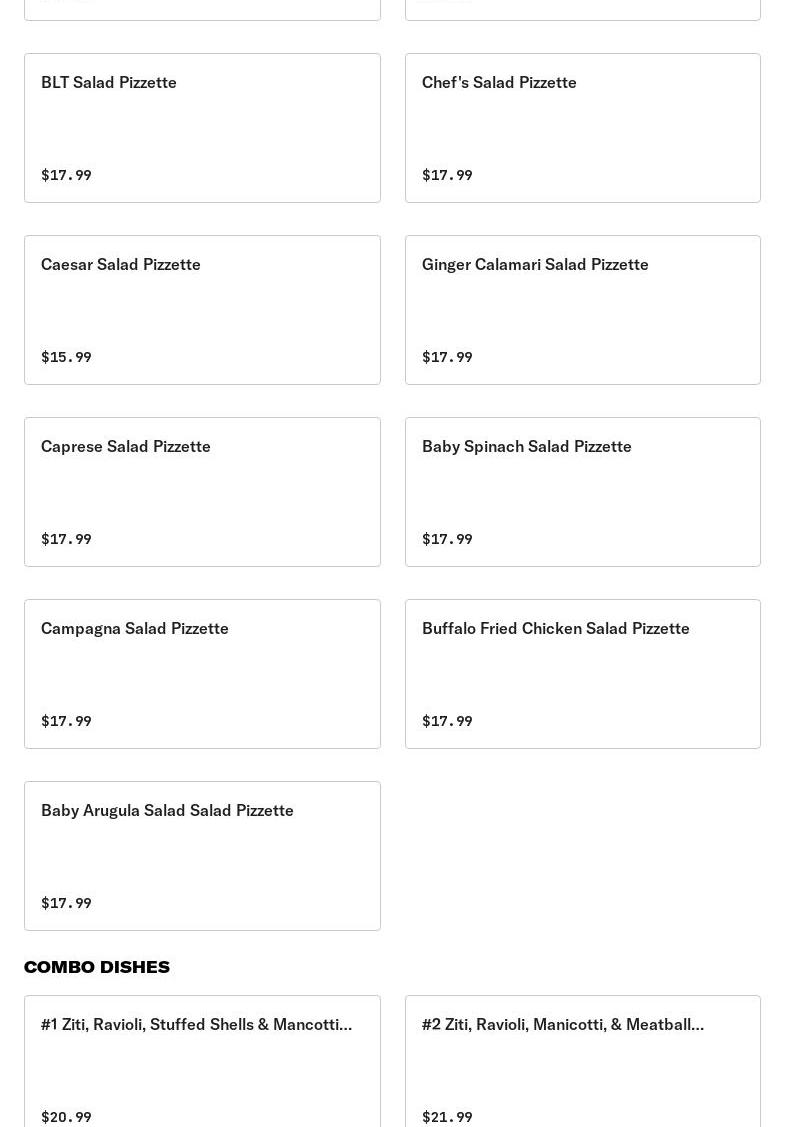Click the $21.99 price on combo #2
Viewport: 785px width, 1127px height.
pyautogui.click(x=447, y=1117)
